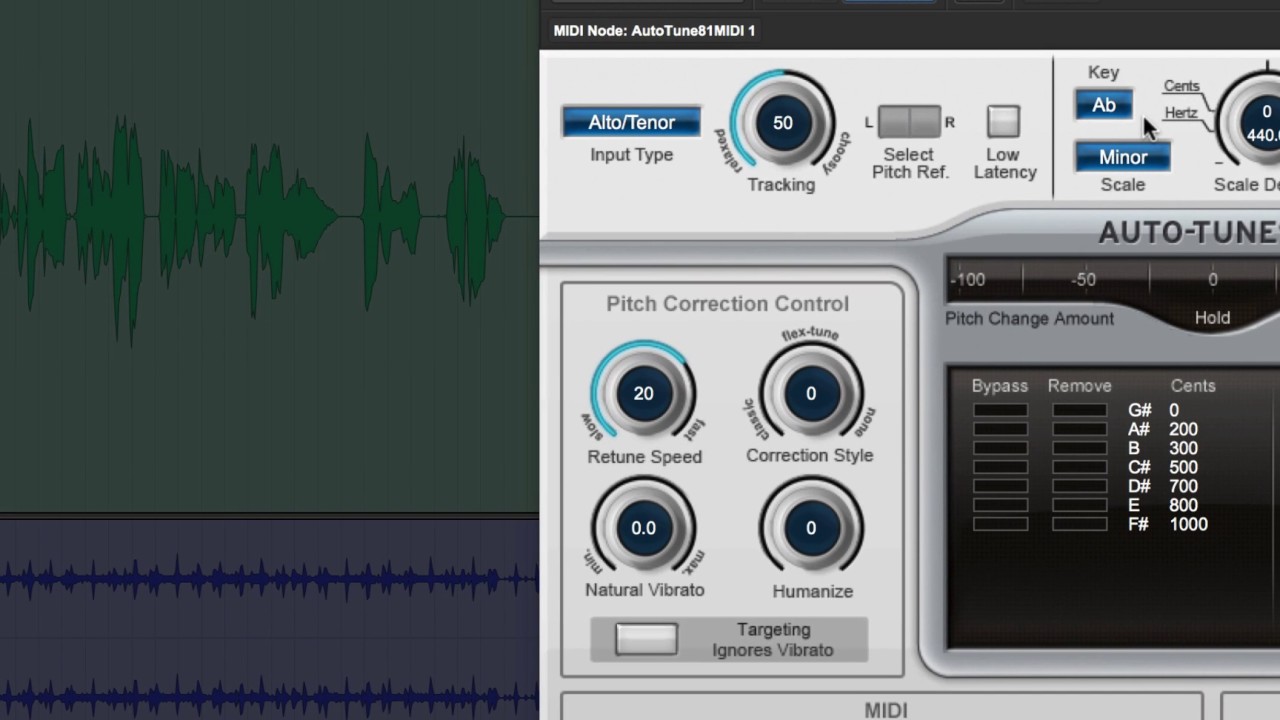The image size is (1280, 720).
Task: Toggle Remove for the E note
Action: point(1079,505)
